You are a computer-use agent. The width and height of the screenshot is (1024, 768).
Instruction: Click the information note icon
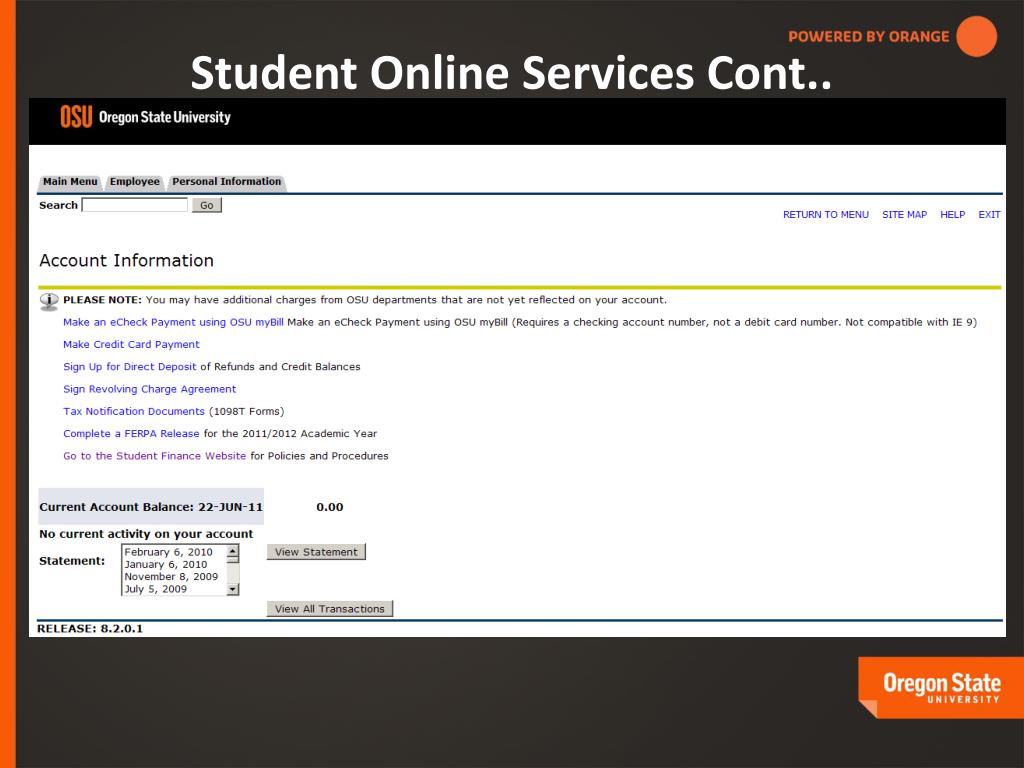tap(49, 301)
